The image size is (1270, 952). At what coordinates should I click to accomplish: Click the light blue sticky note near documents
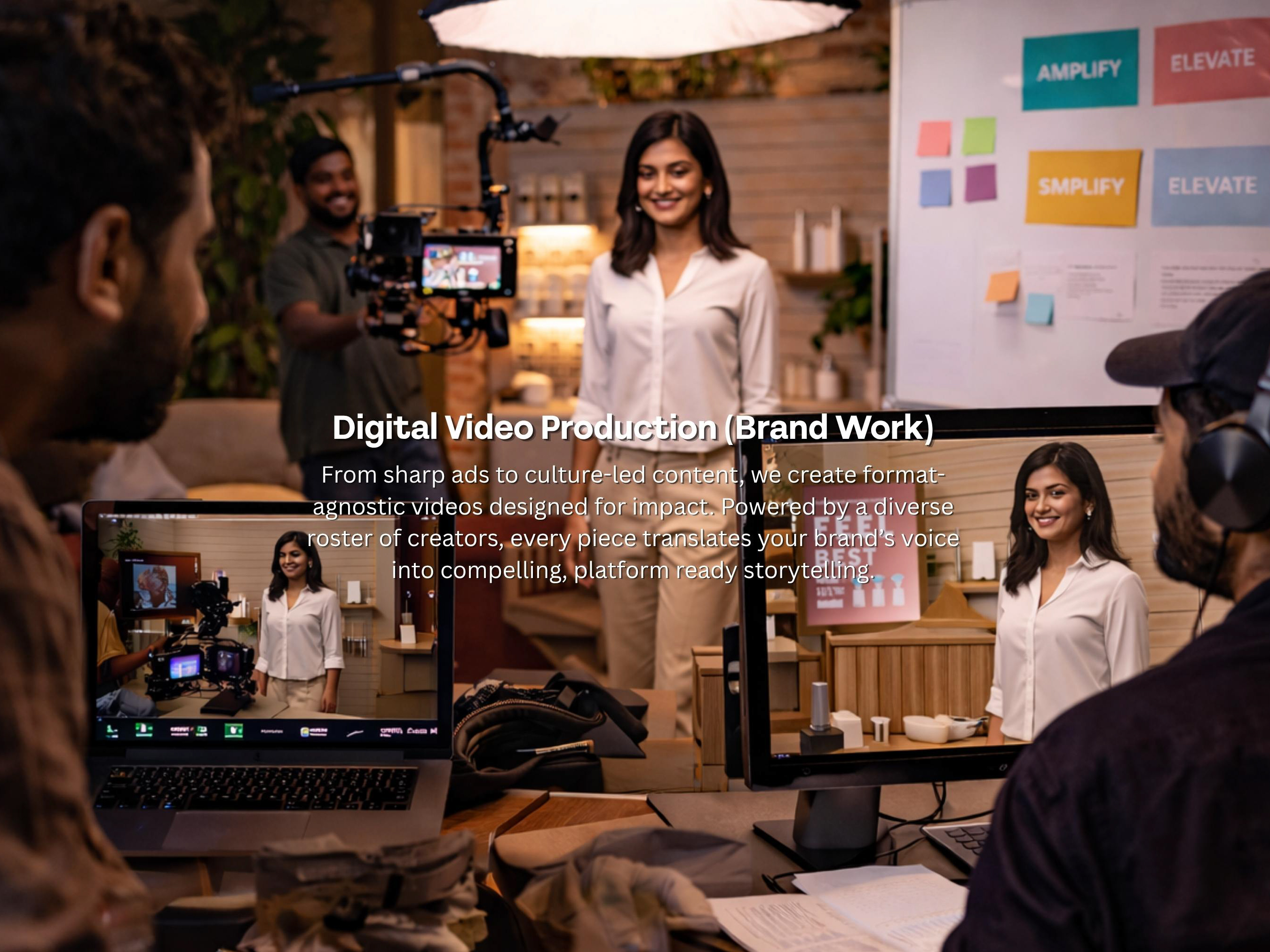[x=1040, y=309]
